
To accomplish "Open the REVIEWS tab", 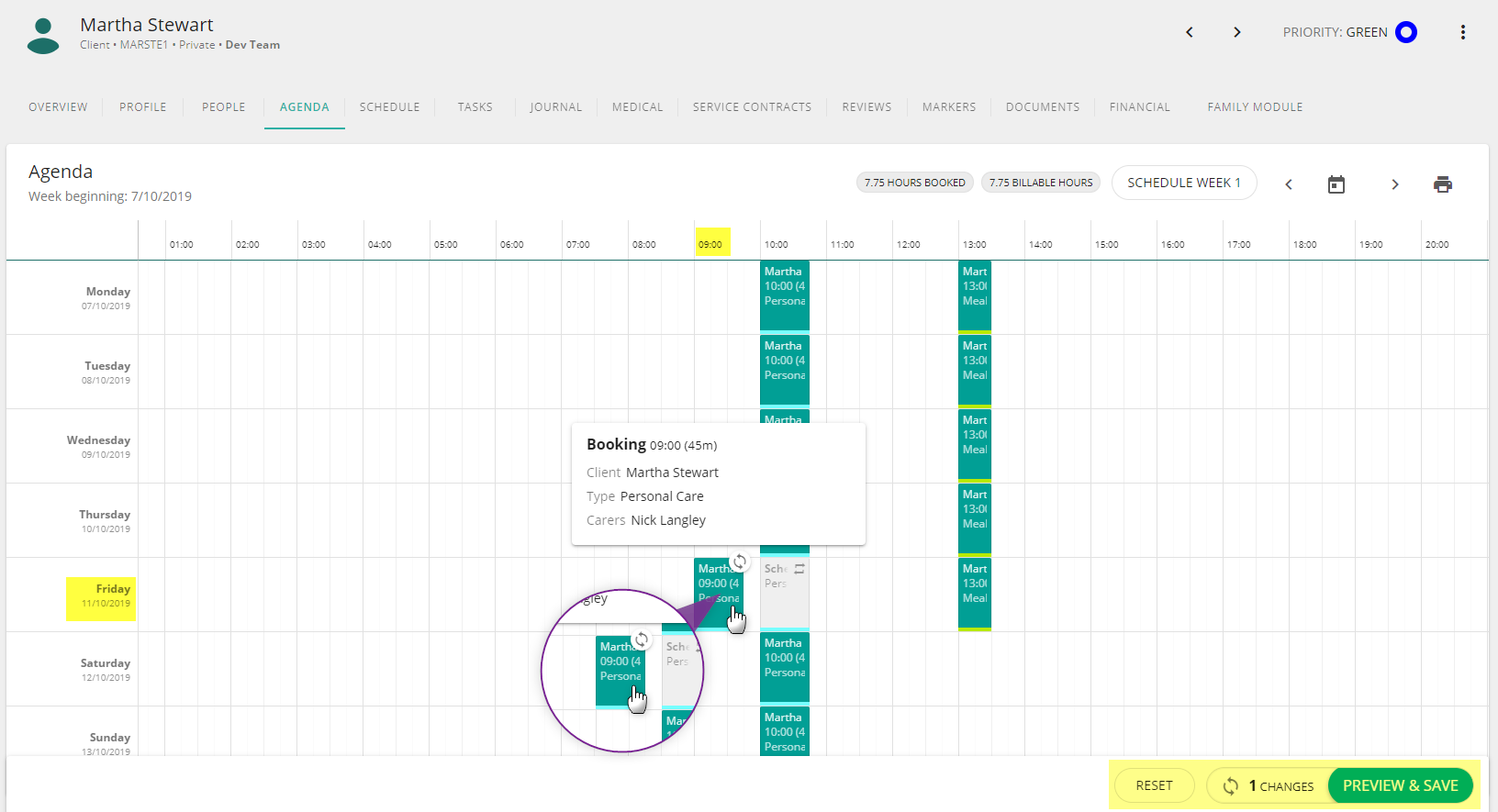I will 867,107.
